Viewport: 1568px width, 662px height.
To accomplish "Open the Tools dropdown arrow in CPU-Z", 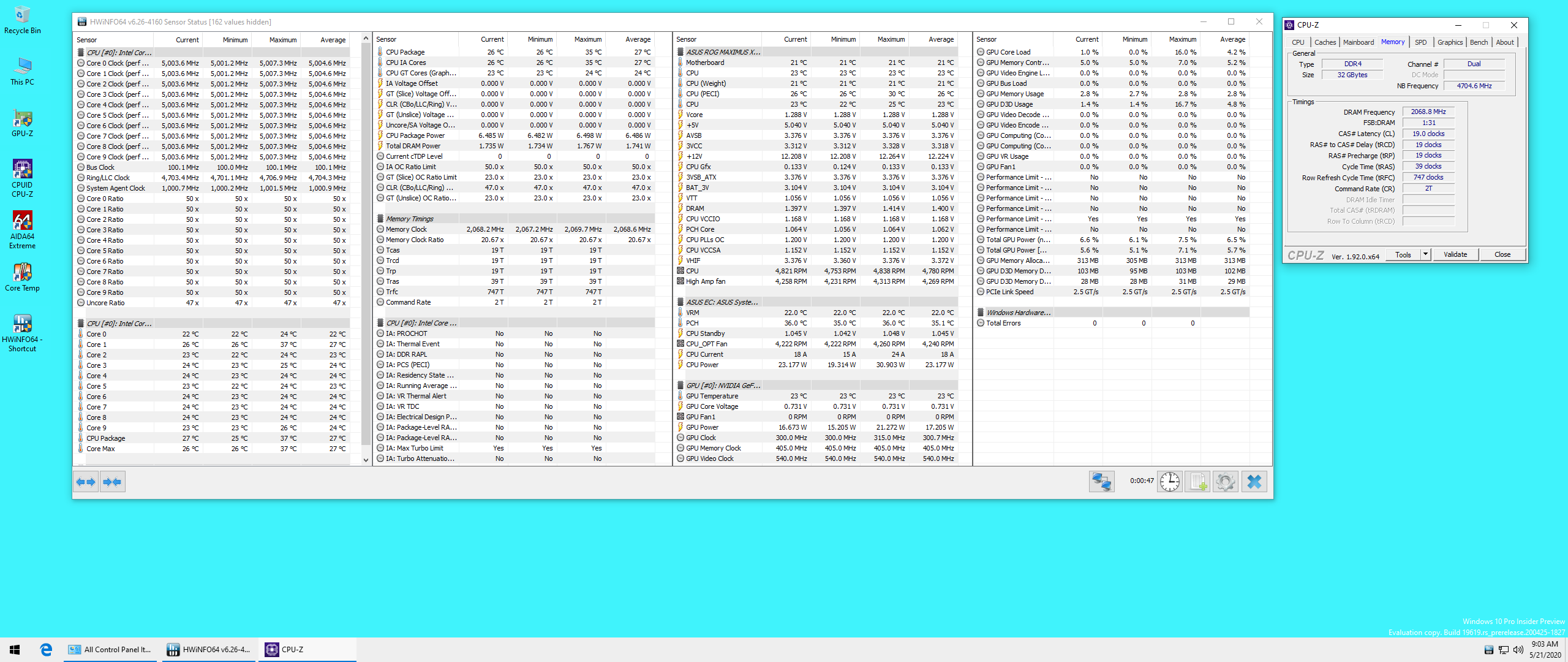I will tap(1425, 254).
